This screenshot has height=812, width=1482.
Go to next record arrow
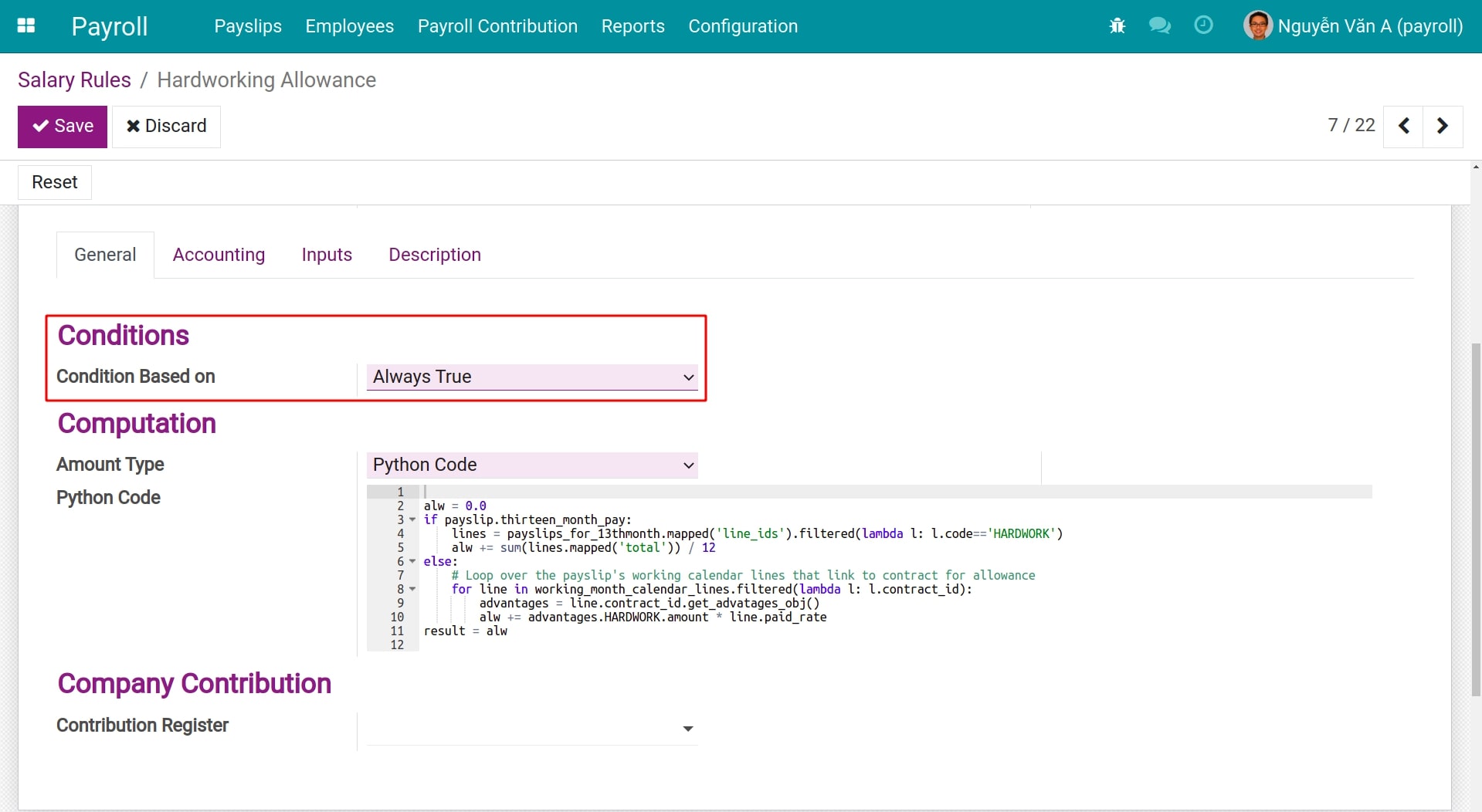click(1442, 126)
